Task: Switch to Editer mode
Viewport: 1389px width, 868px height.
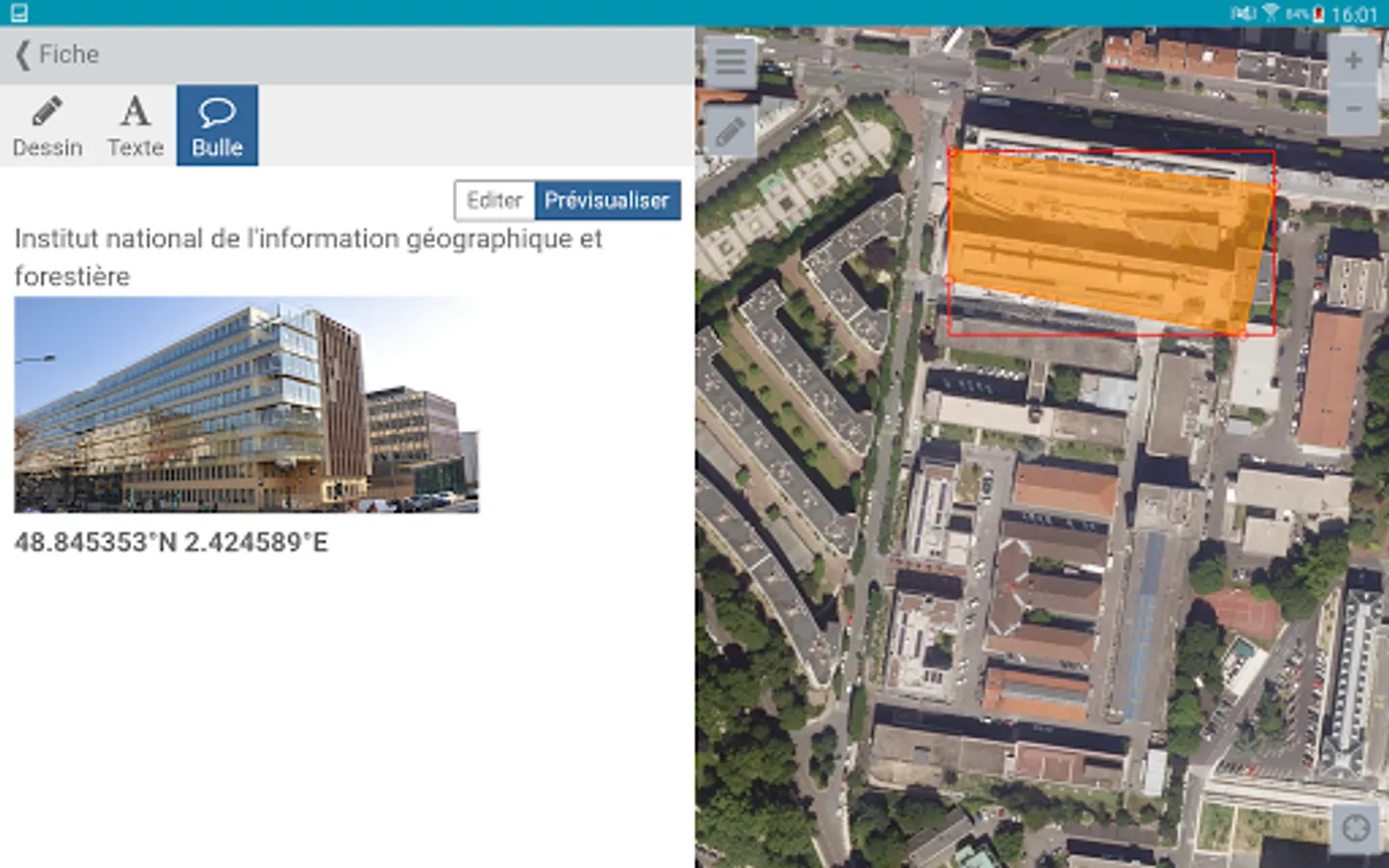Action: tap(495, 201)
